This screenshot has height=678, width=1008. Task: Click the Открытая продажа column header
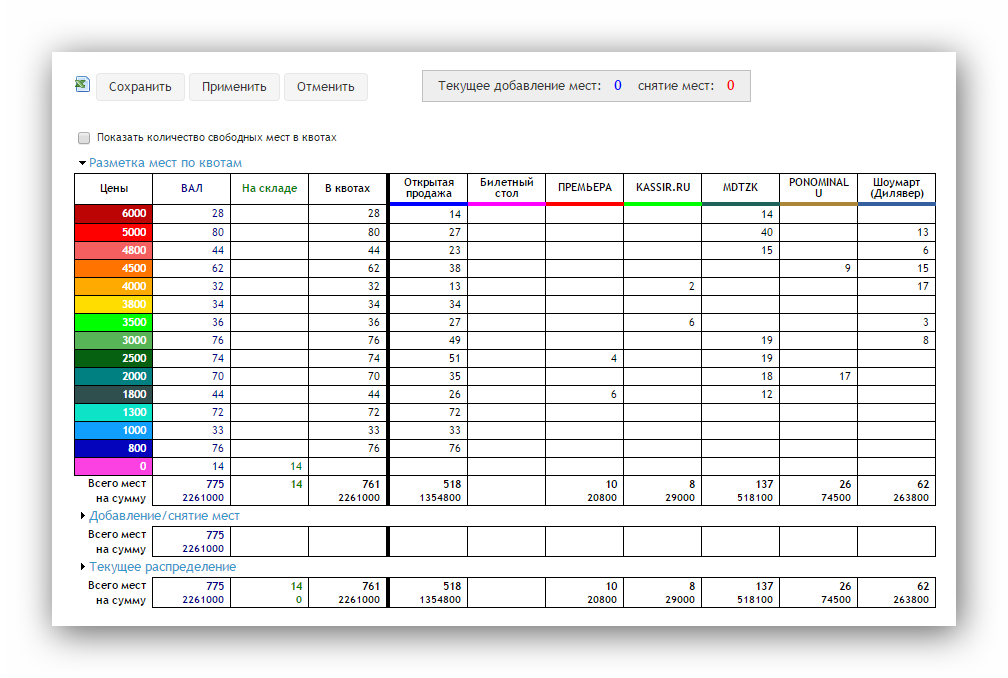tap(428, 188)
